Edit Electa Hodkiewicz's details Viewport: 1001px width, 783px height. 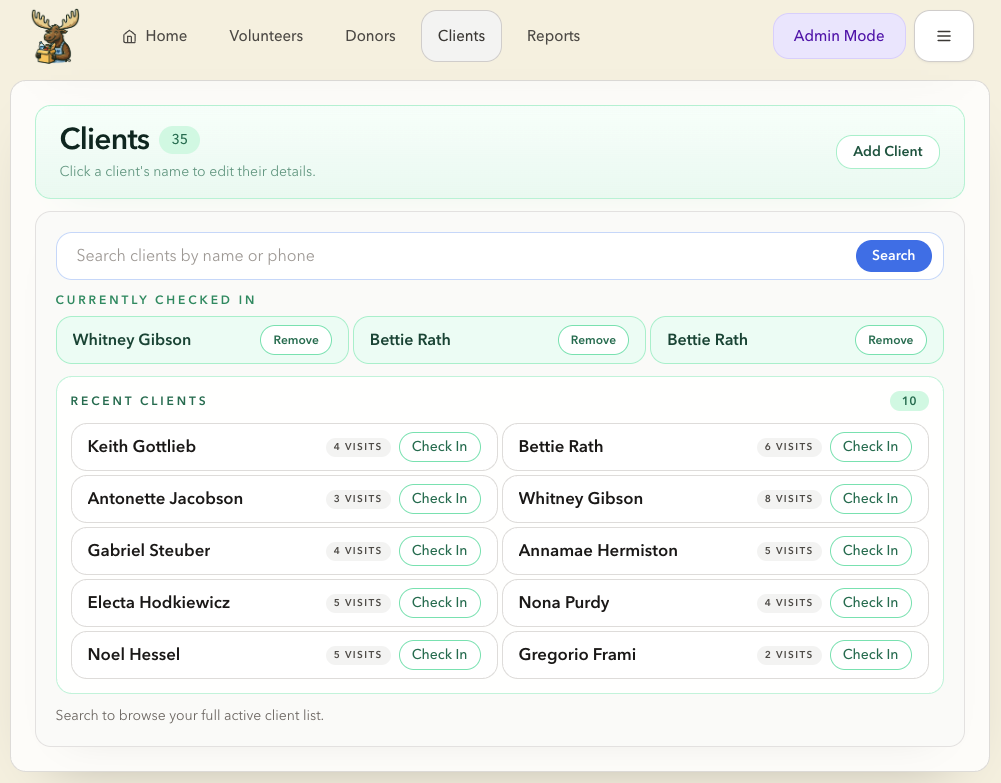tap(159, 602)
